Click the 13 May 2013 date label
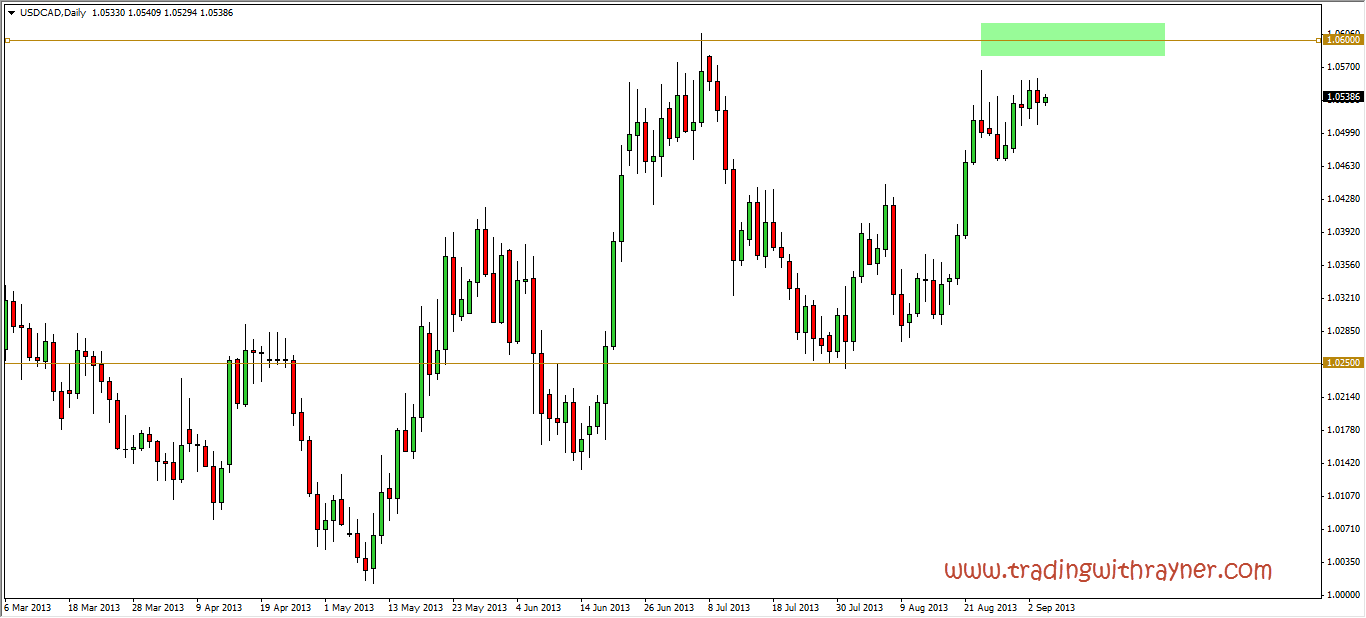This screenshot has width=1366, height=618. click(415, 607)
